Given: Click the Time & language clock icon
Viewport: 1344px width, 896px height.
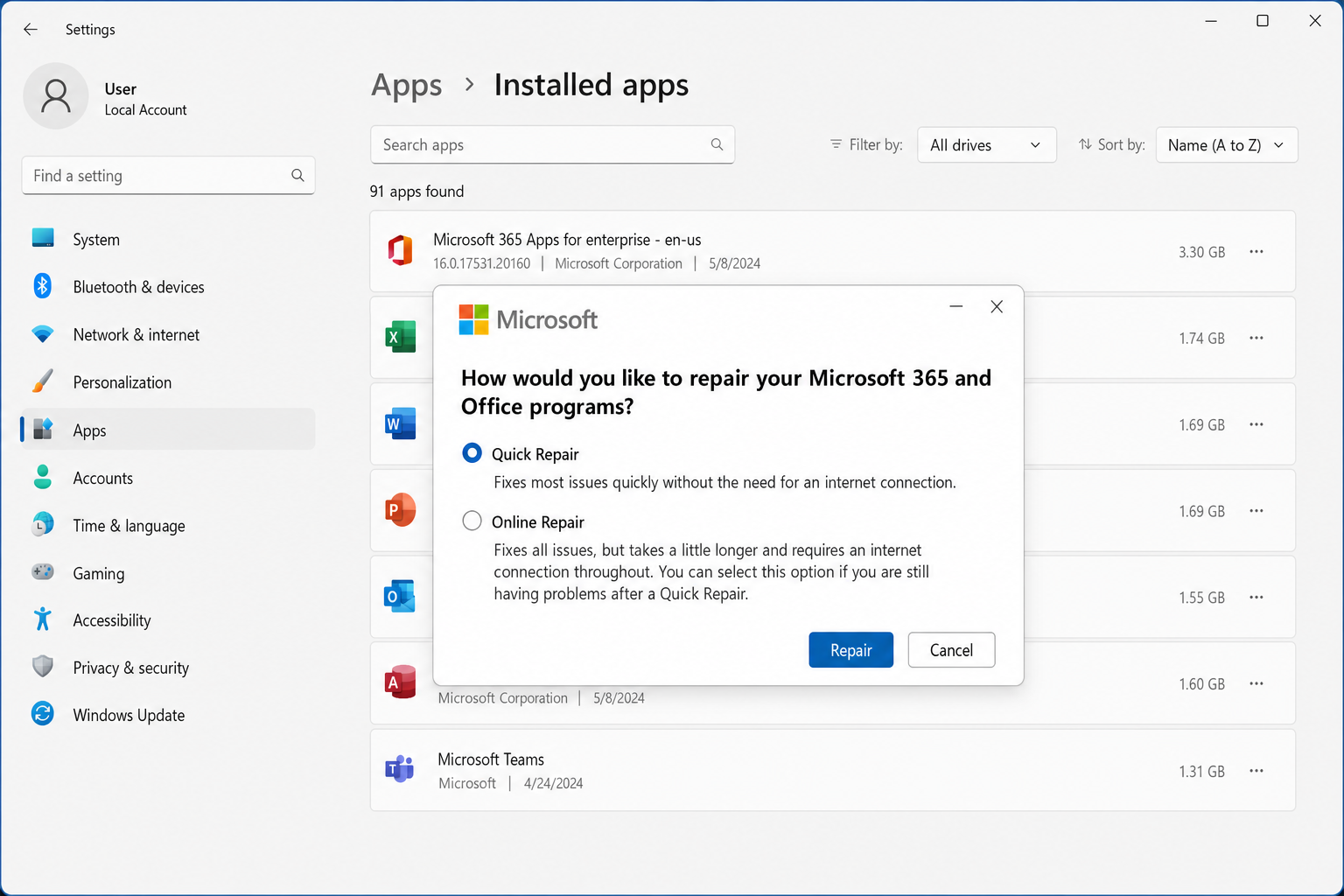Looking at the screenshot, I should click(43, 524).
